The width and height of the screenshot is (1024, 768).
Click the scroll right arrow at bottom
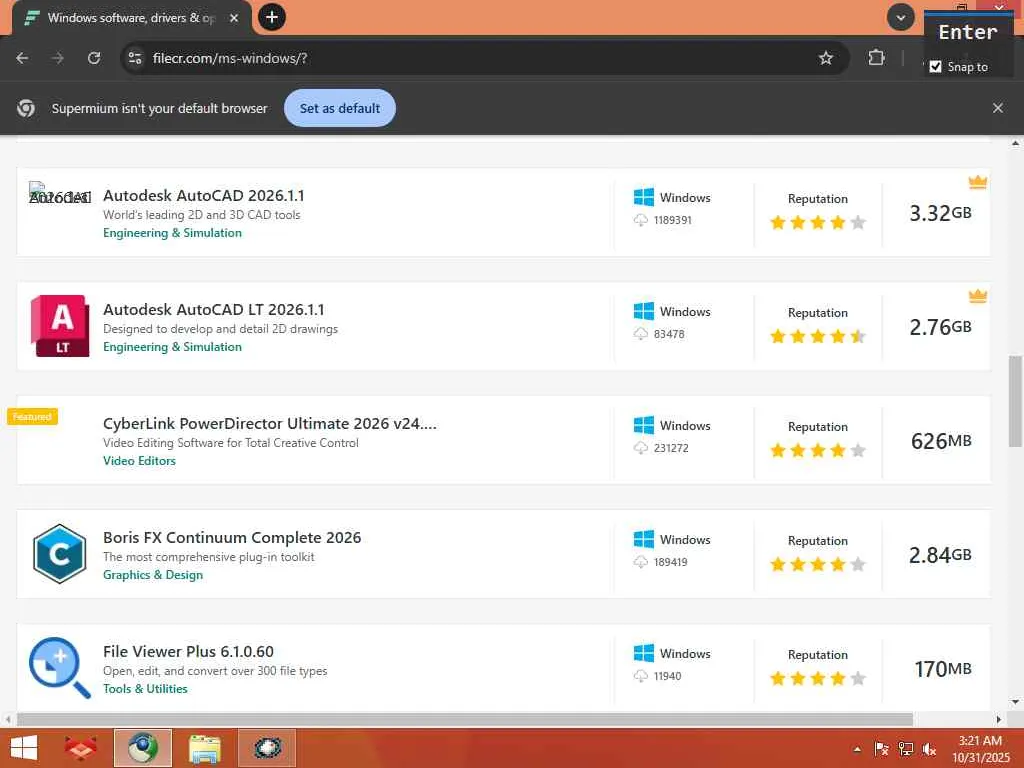point(999,719)
